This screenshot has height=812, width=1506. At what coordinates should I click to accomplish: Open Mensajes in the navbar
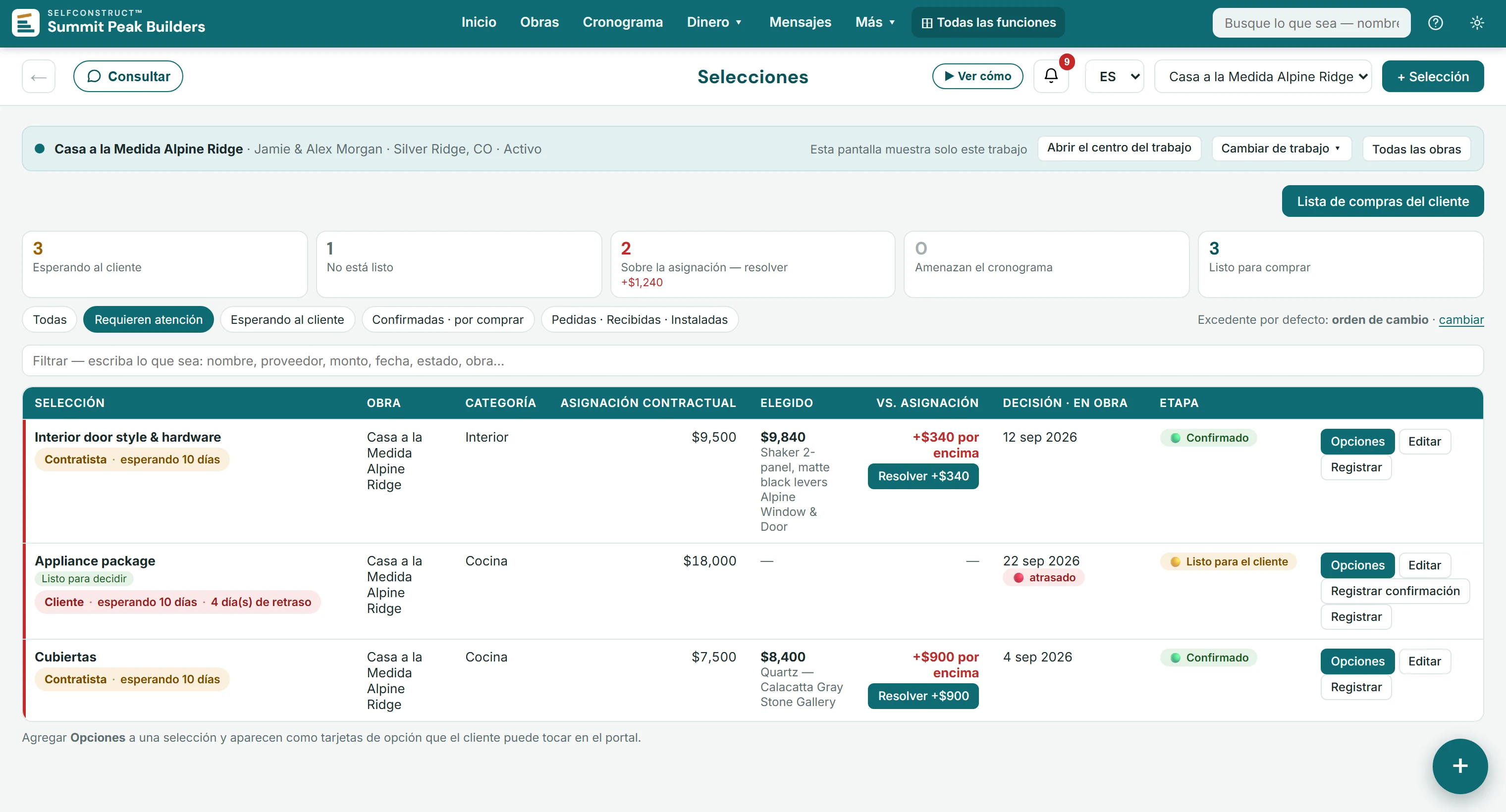tap(800, 22)
